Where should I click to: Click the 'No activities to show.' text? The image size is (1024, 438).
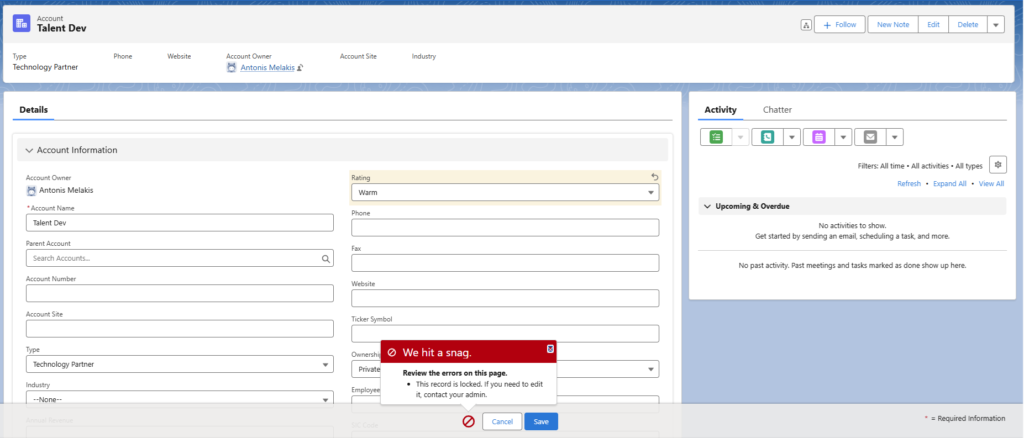pyautogui.click(x=852, y=225)
